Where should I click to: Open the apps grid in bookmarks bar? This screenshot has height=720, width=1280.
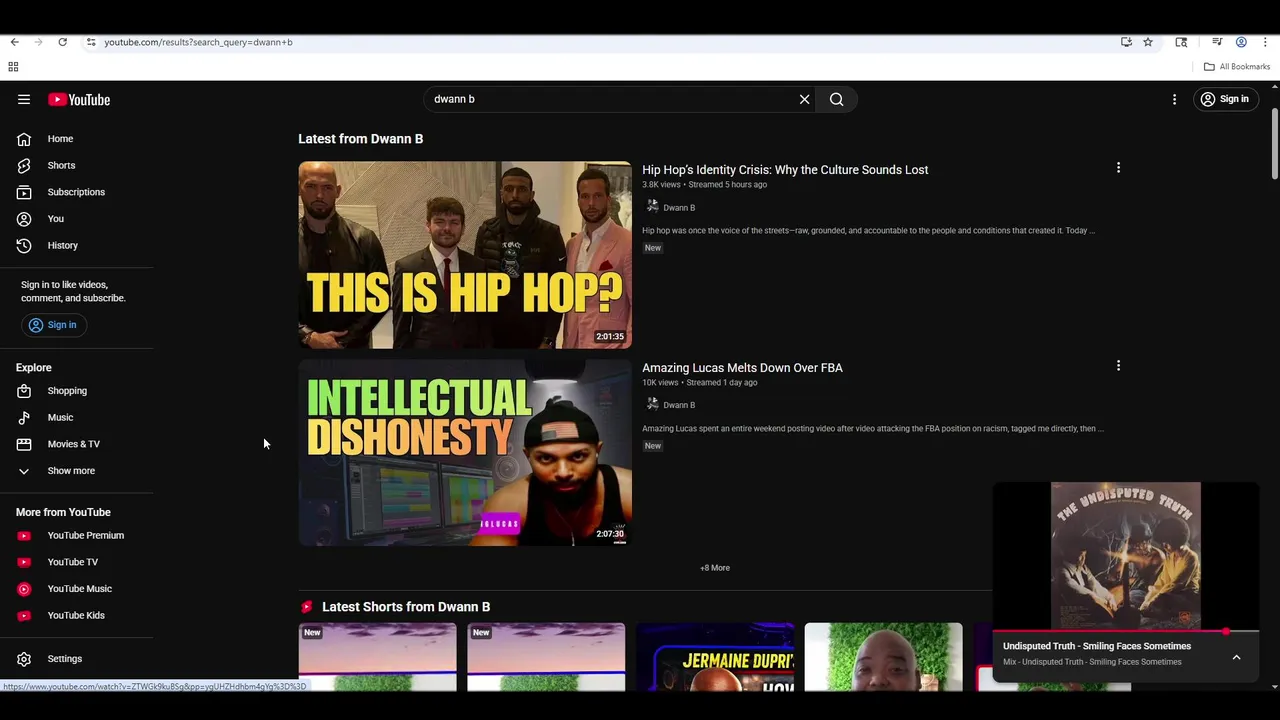click(x=13, y=67)
